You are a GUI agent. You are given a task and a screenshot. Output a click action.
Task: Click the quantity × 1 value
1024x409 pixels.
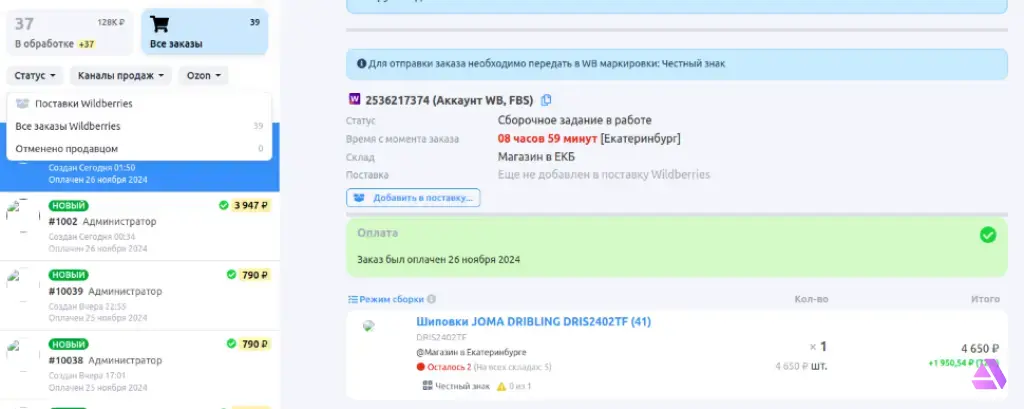(x=818, y=346)
